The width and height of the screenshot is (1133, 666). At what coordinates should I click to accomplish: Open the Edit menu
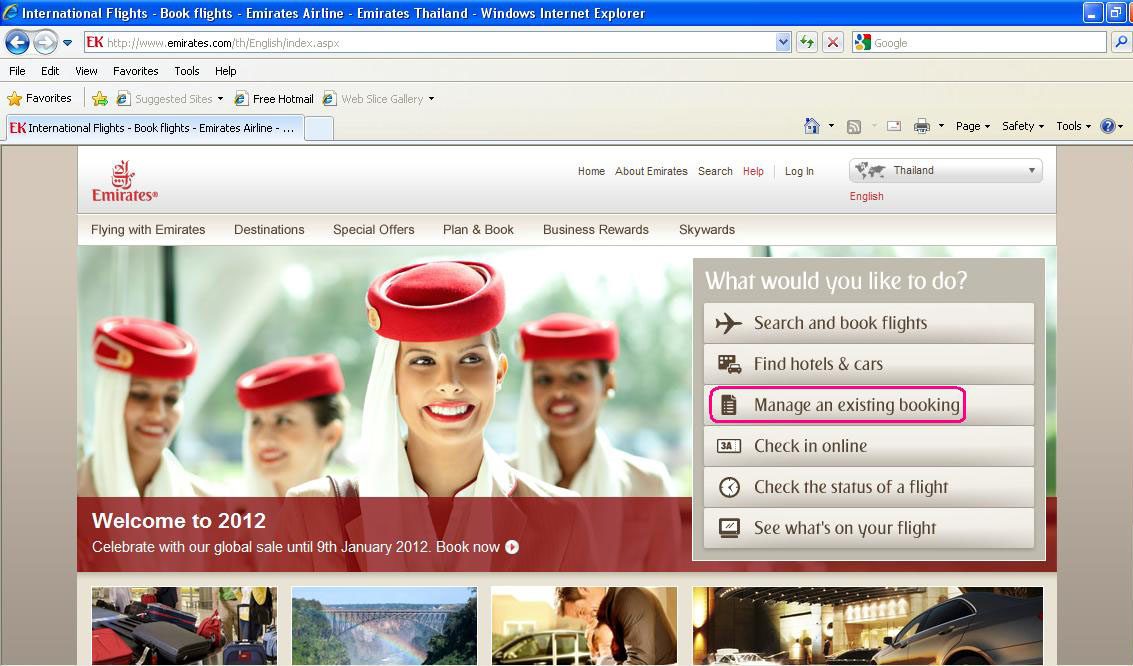coord(50,71)
